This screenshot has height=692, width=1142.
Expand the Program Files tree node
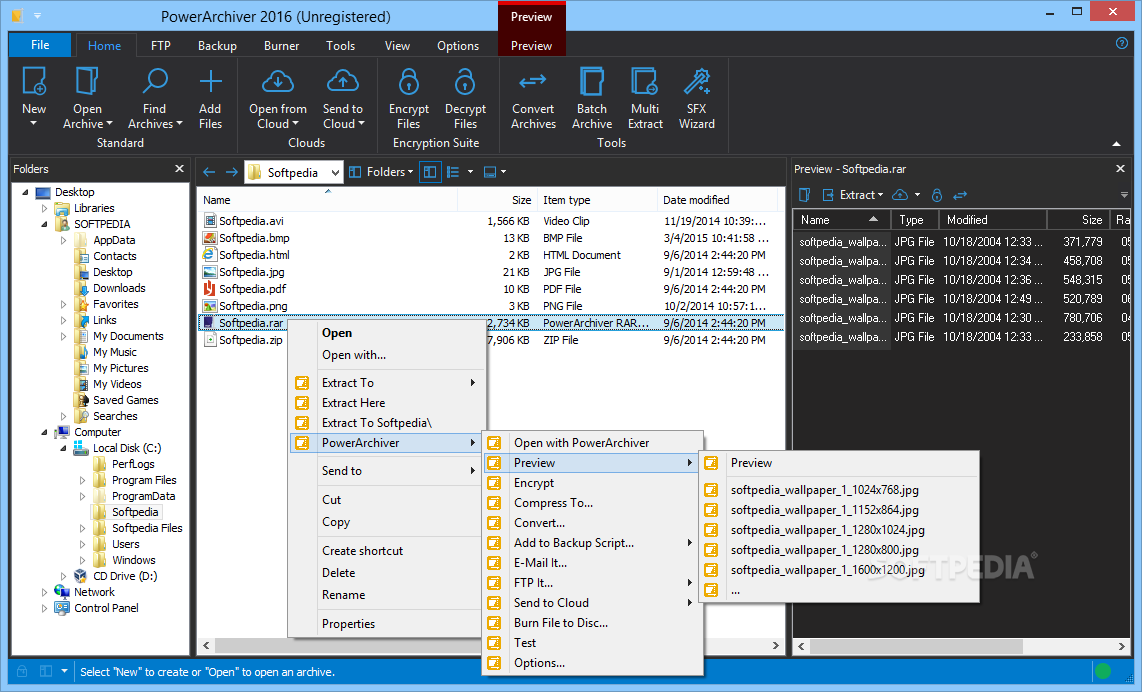[x=82, y=481]
